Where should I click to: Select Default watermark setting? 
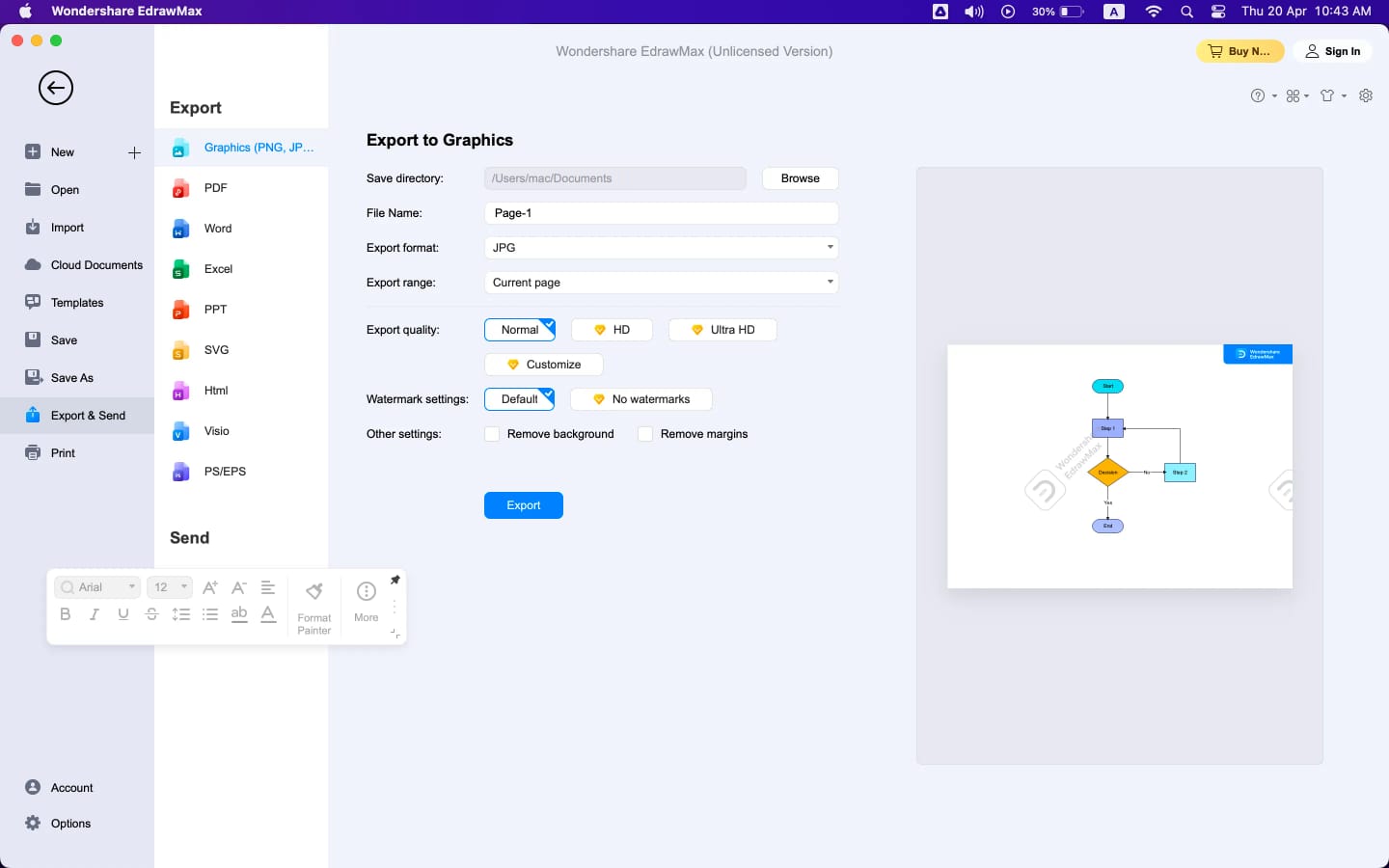pos(520,399)
